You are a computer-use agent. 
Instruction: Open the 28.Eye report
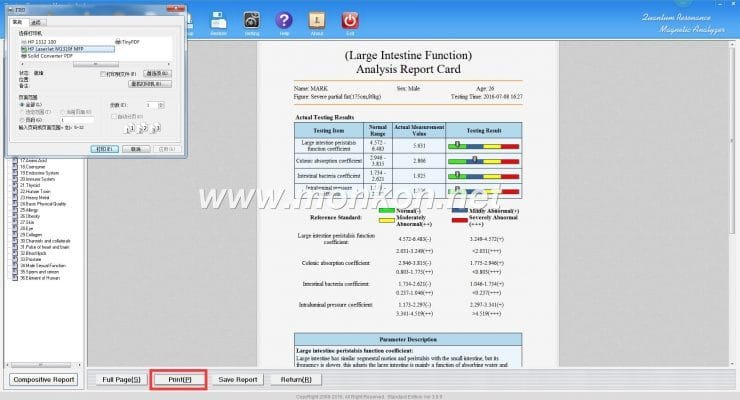click(x=26, y=228)
